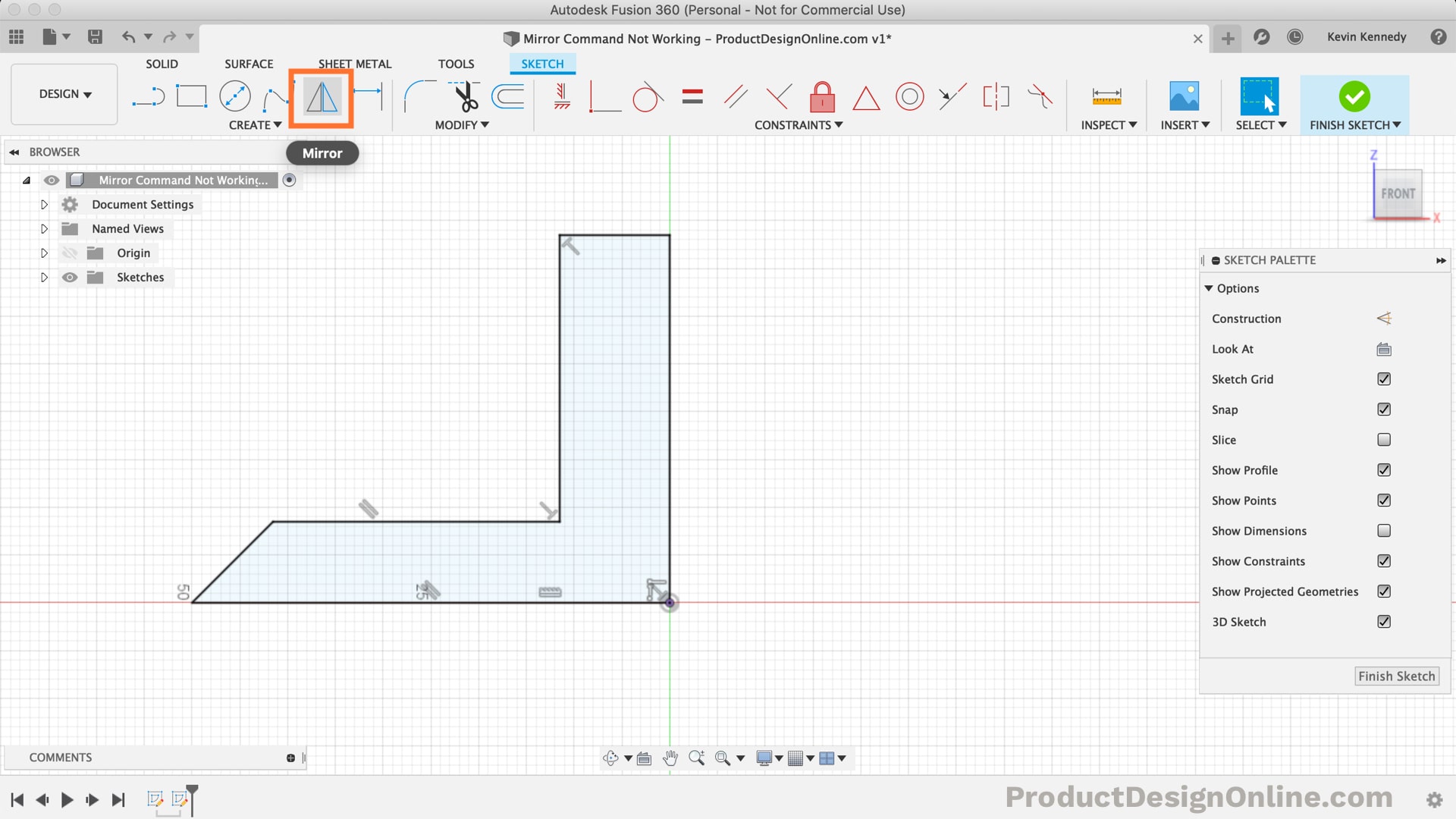This screenshot has width=1456, height=819.
Task: Apply the Parallel constraint
Action: coord(735,96)
